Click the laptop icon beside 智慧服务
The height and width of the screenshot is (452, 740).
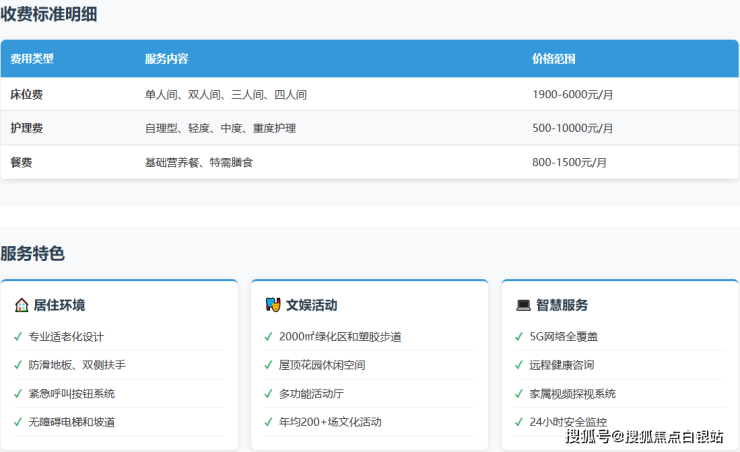tap(523, 305)
